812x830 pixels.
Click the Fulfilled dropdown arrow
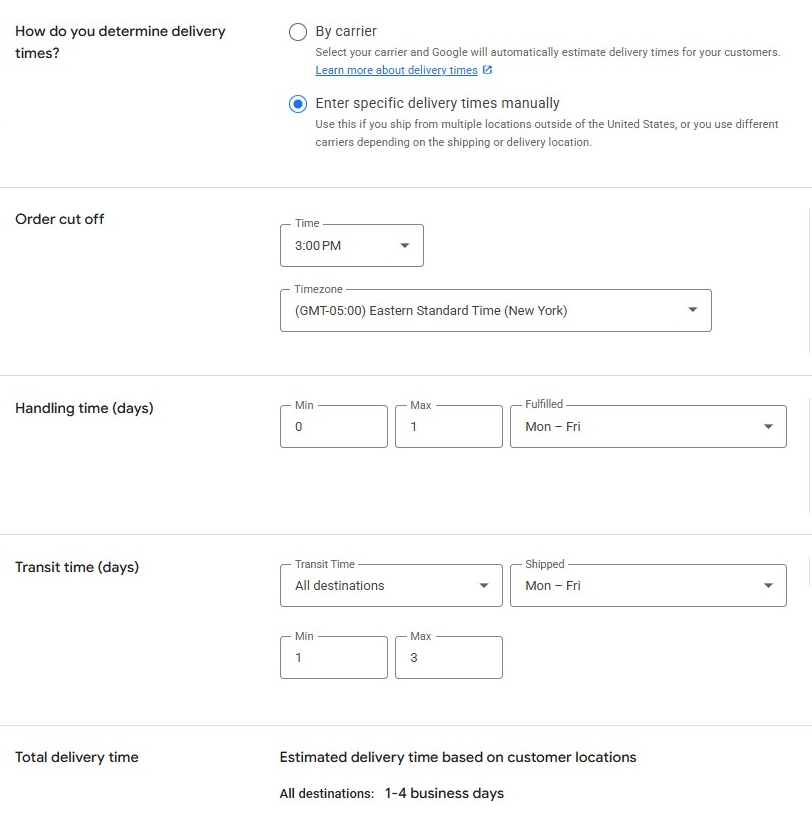(x=771, y=426)
